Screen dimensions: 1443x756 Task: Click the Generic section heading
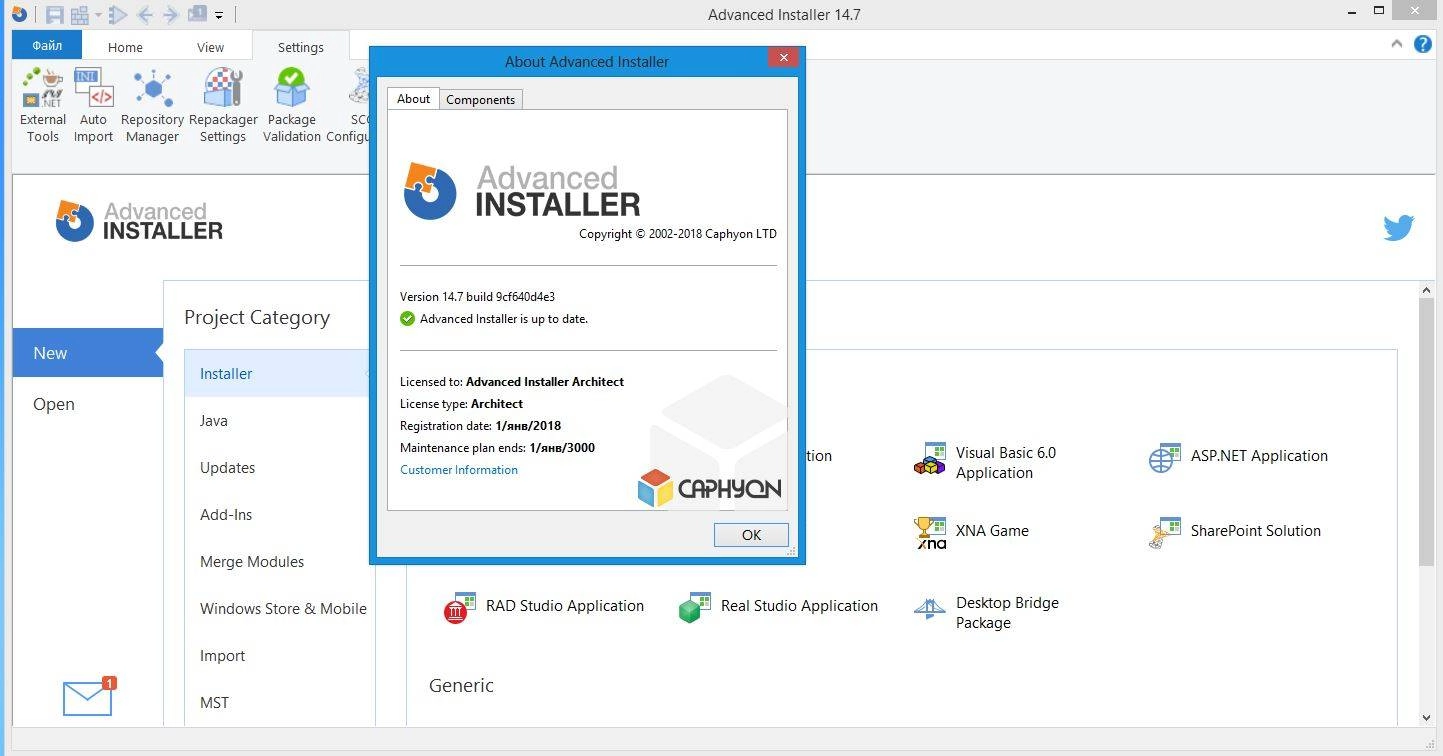(x=461, y=685)
